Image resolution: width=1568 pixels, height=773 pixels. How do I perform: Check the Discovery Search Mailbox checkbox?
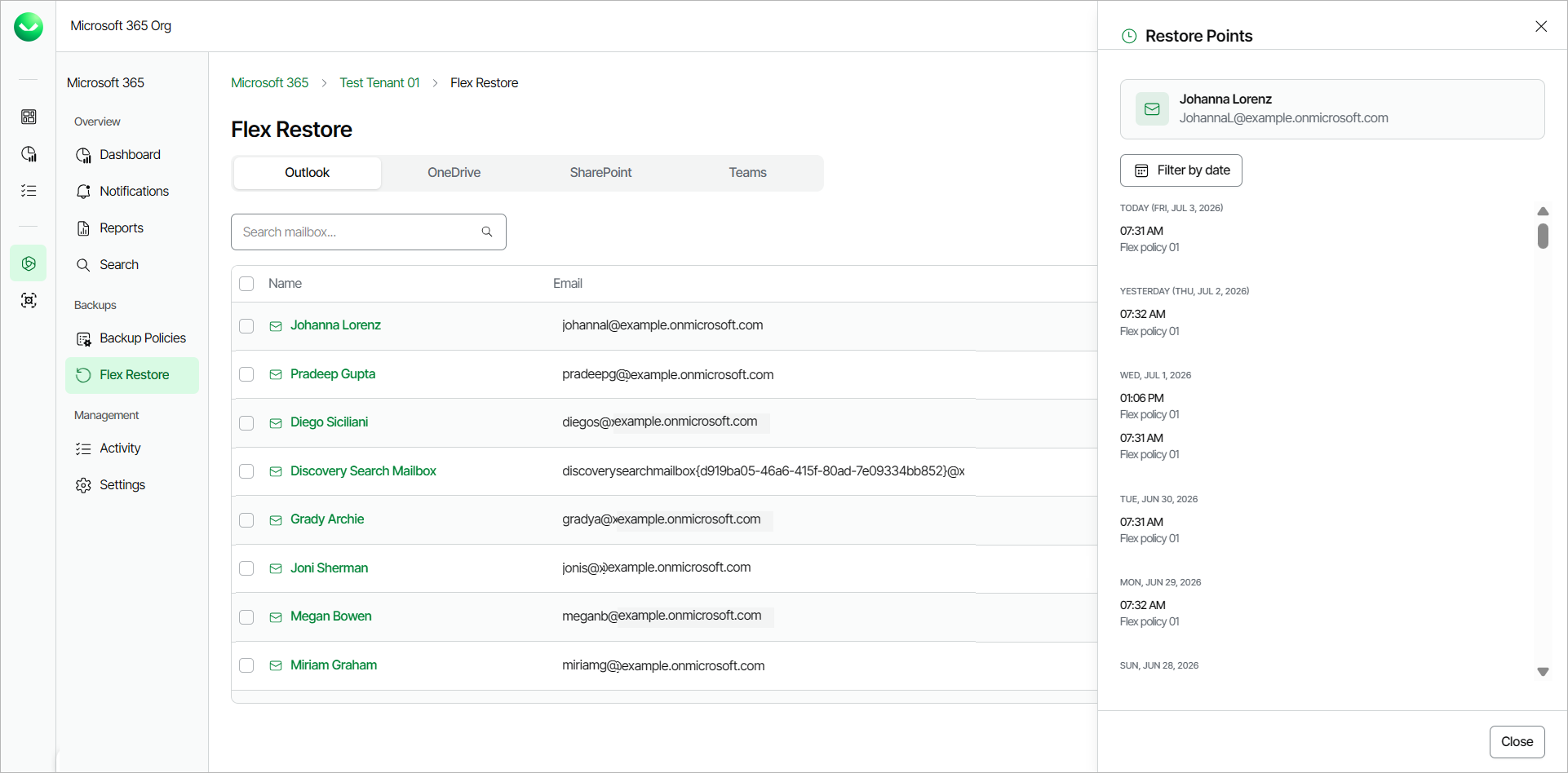click(x=246, y=471)
